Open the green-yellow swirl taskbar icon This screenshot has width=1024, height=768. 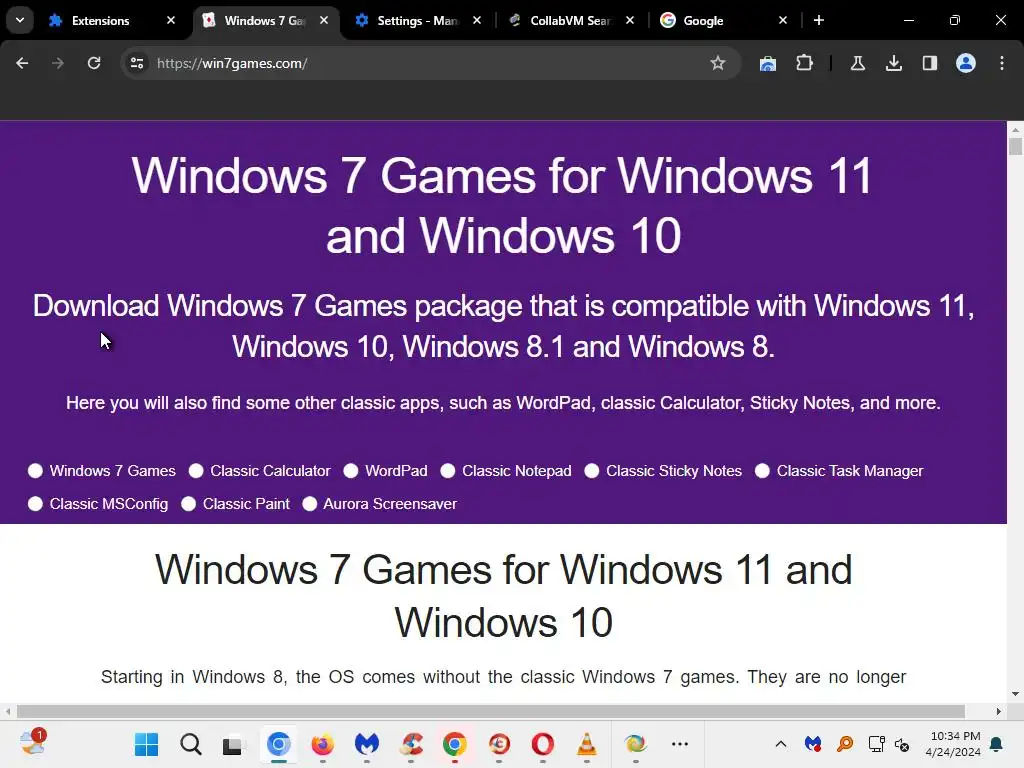pyautogui.click(x=635, y=744)
